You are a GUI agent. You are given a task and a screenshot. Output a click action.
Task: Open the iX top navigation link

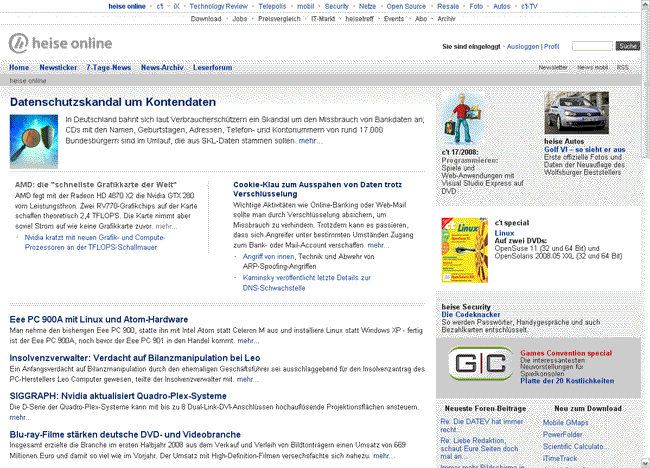pos(177,6)
